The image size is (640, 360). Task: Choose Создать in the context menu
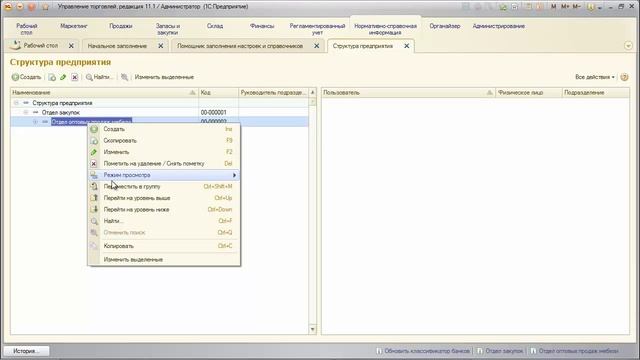(164, 129)
